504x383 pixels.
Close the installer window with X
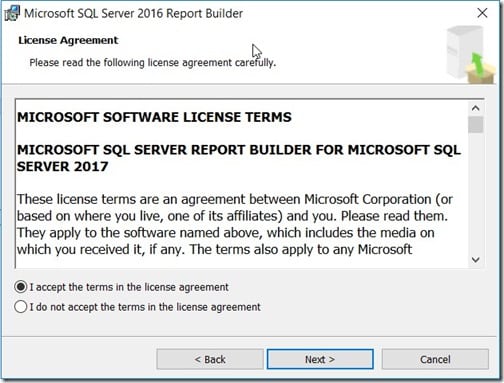[x=482, y=13]
